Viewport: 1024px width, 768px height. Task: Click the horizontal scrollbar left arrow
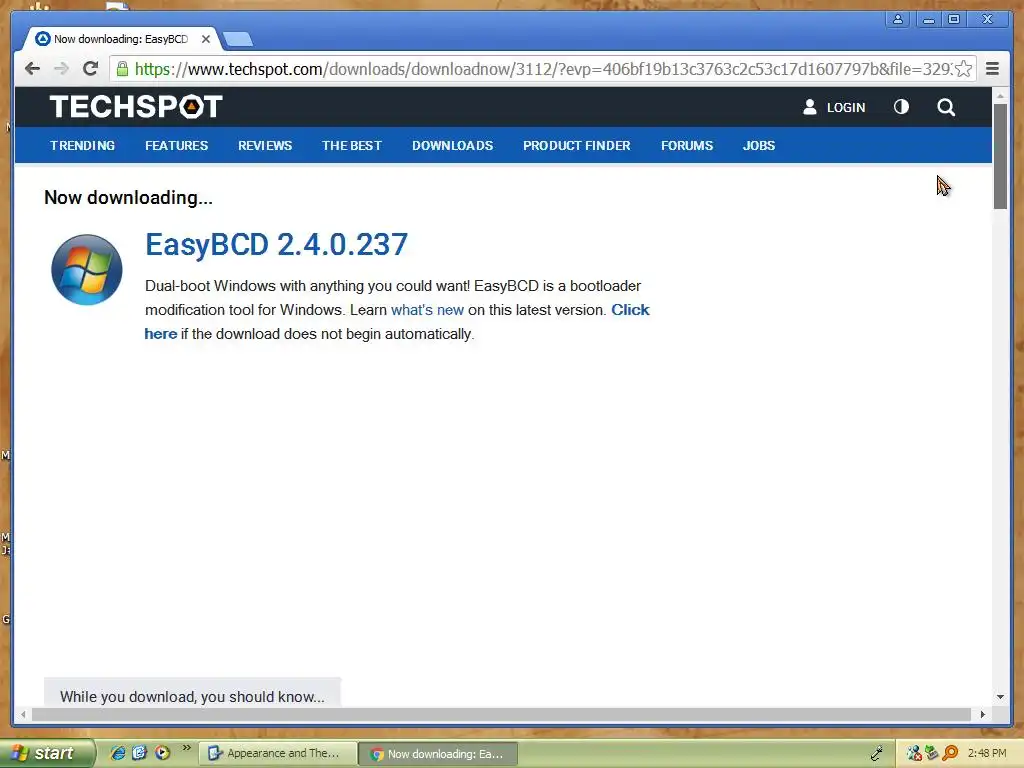[x=24, y=714]
